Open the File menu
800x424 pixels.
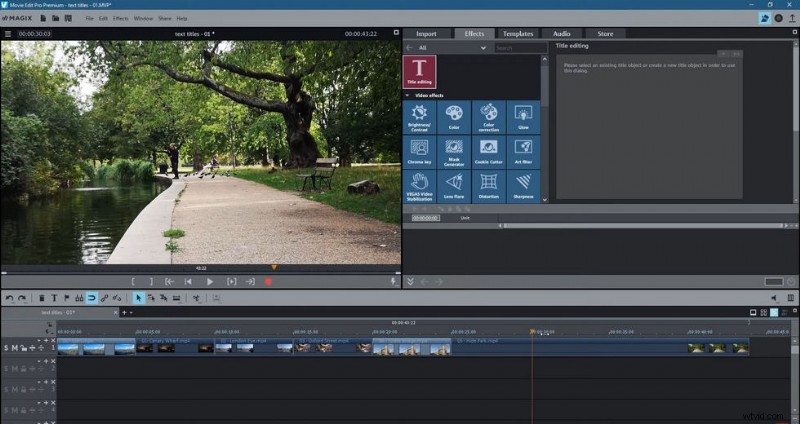[90, 18]
